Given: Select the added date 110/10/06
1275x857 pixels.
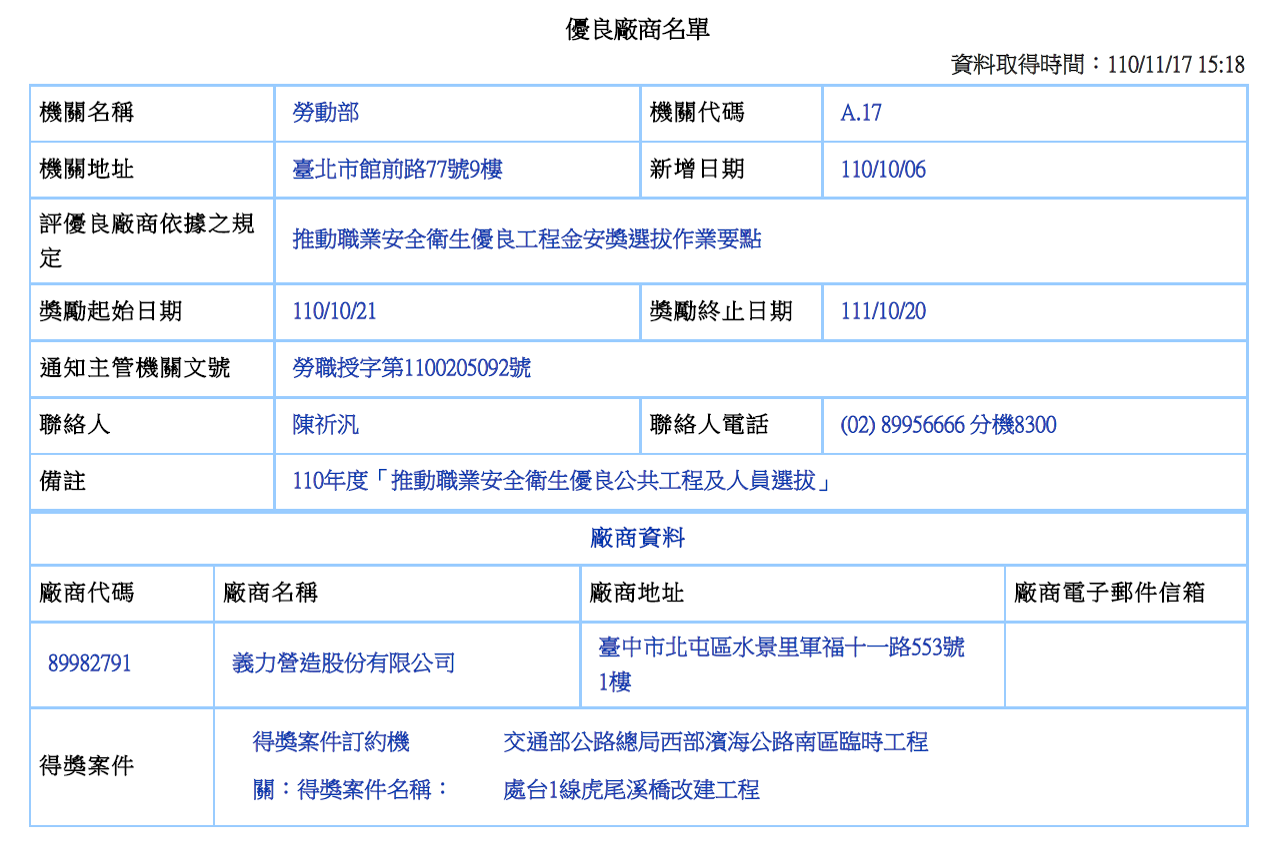Looking at the screenshot, I should point(883,170).
